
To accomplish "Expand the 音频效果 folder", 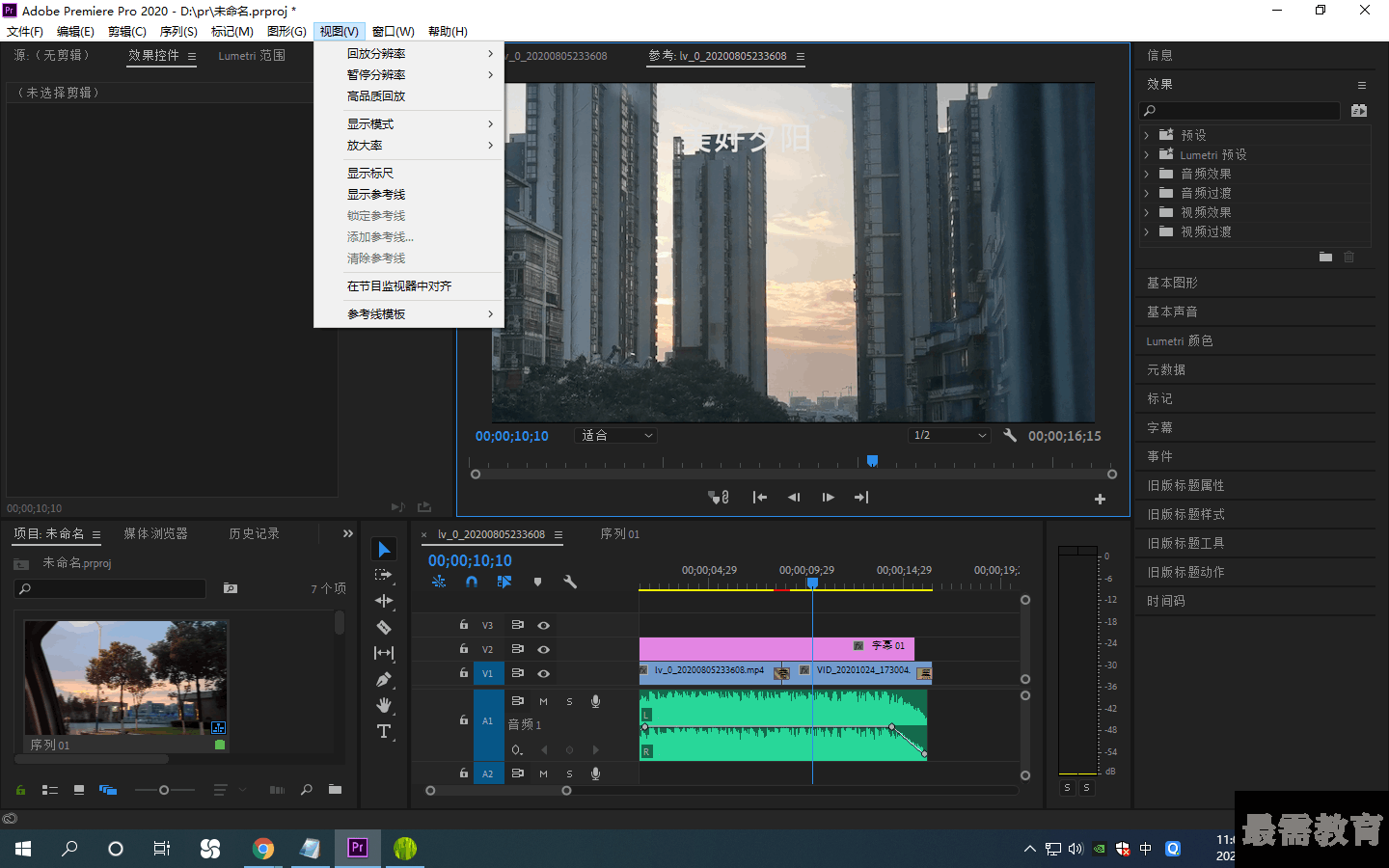I will tap(1146, 174).
